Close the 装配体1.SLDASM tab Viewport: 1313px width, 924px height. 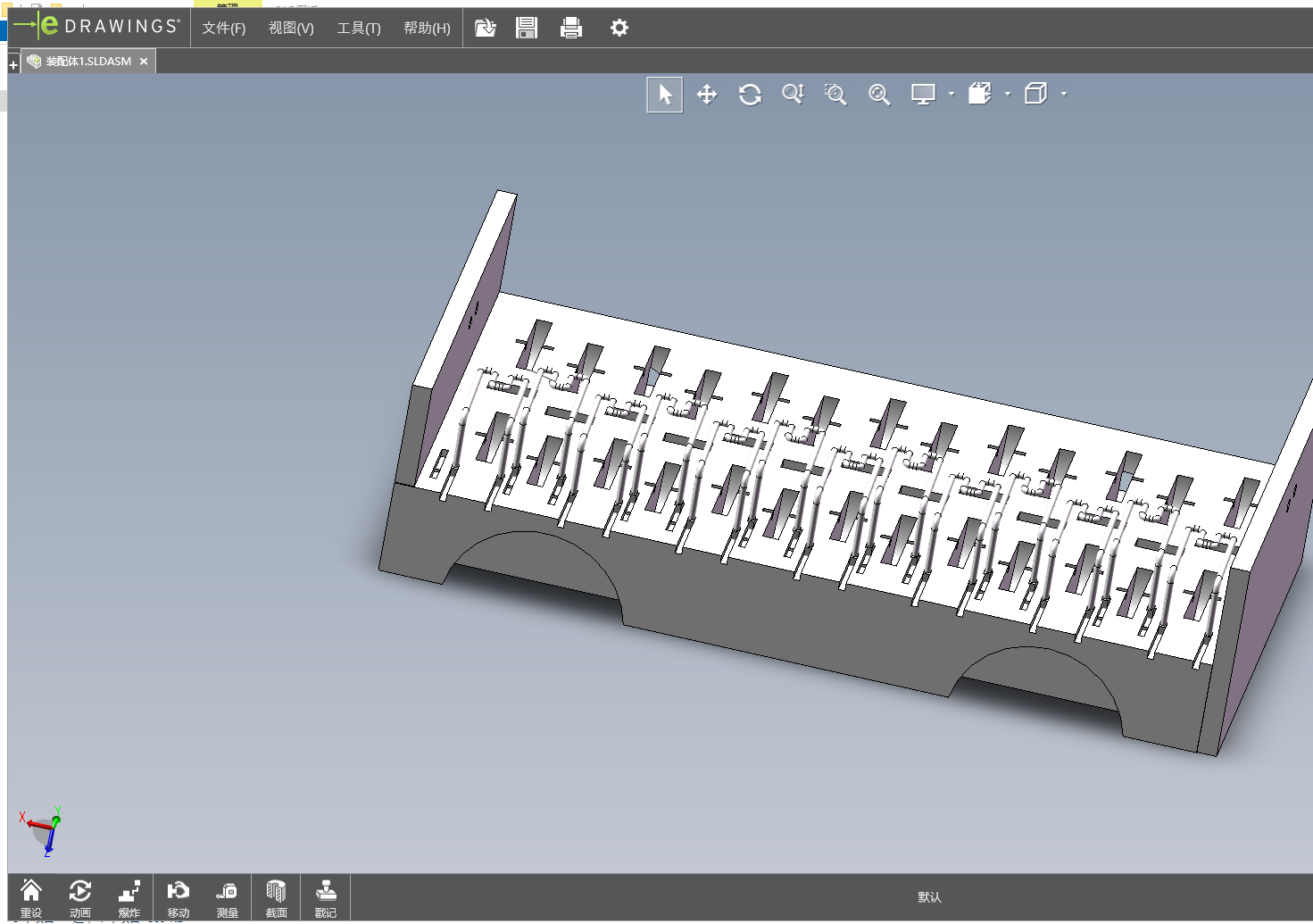pyautogui.click(x=144, y=62)
